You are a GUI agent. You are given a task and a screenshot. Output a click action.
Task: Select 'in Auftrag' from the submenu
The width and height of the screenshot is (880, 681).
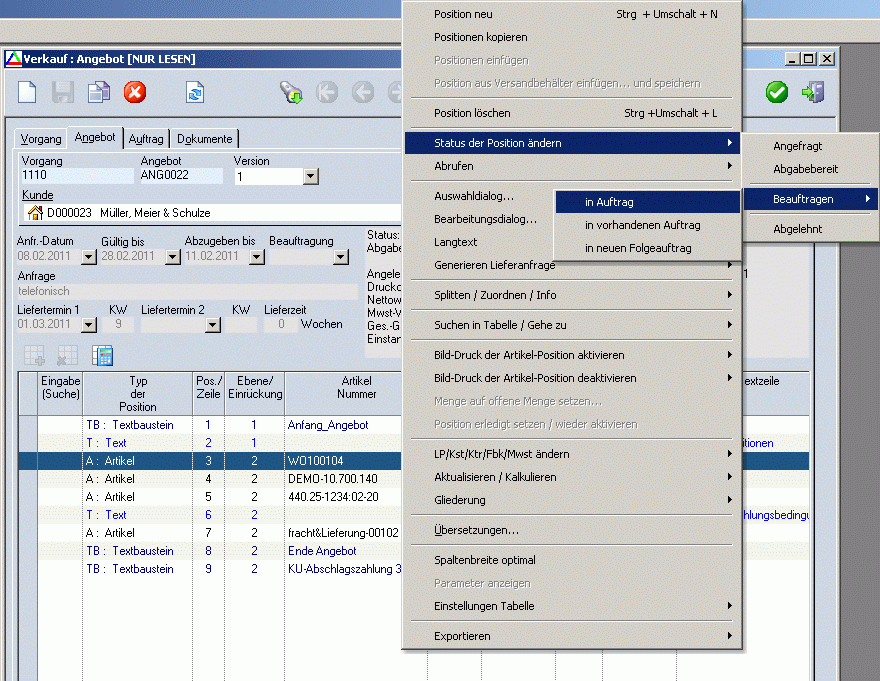609,202
